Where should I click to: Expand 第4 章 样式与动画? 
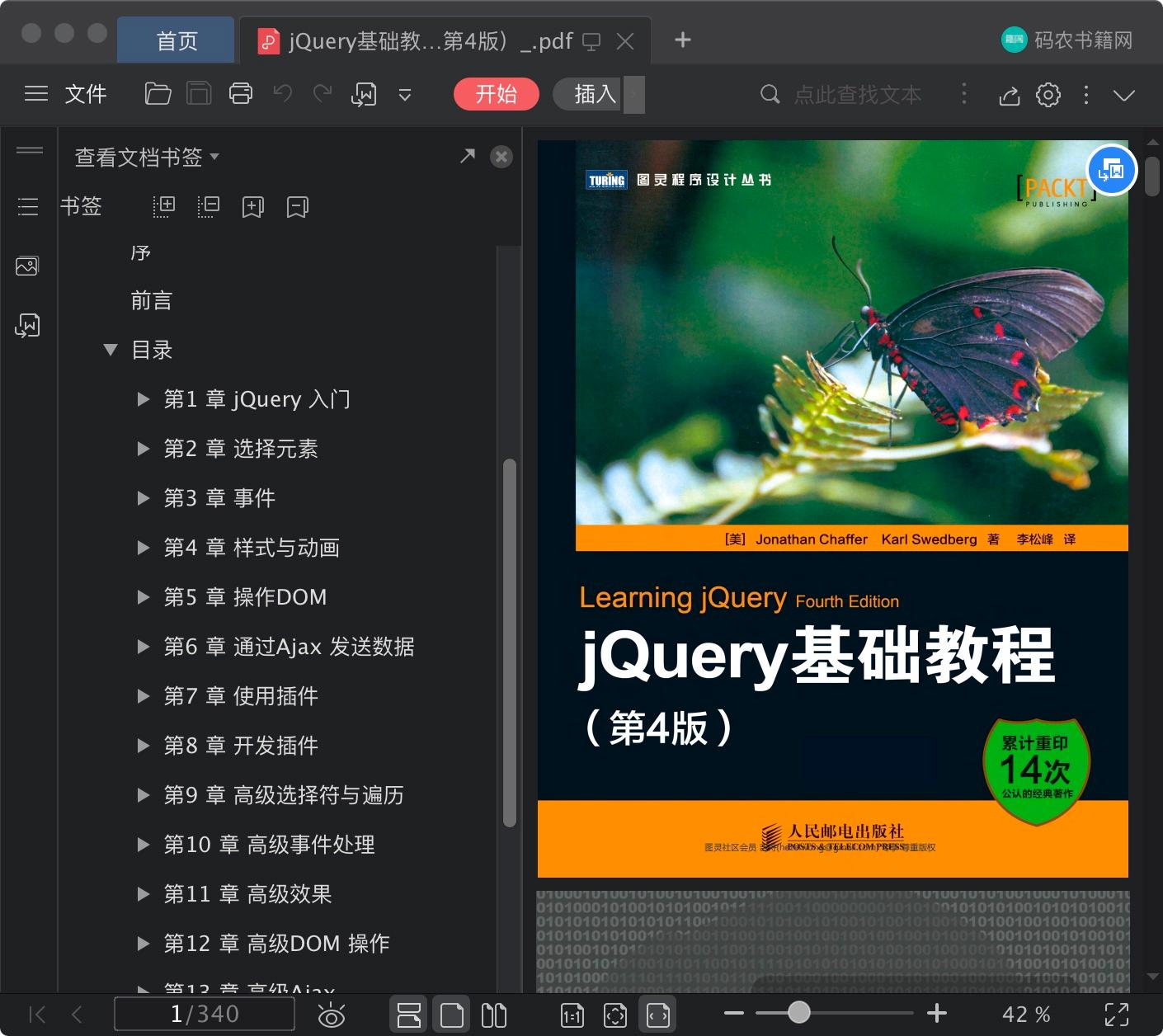click(144, 548)
